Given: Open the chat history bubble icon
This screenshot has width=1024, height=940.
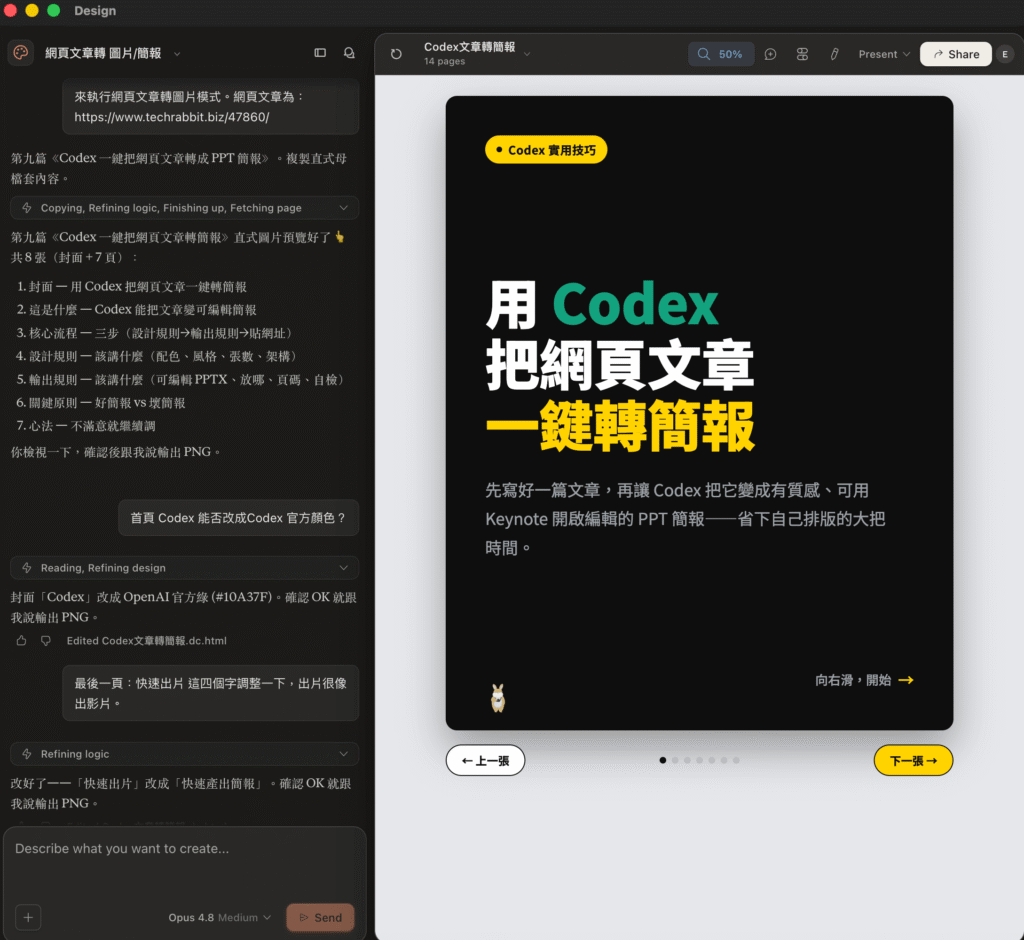Looking at the screenshot, I should (349, 53).
